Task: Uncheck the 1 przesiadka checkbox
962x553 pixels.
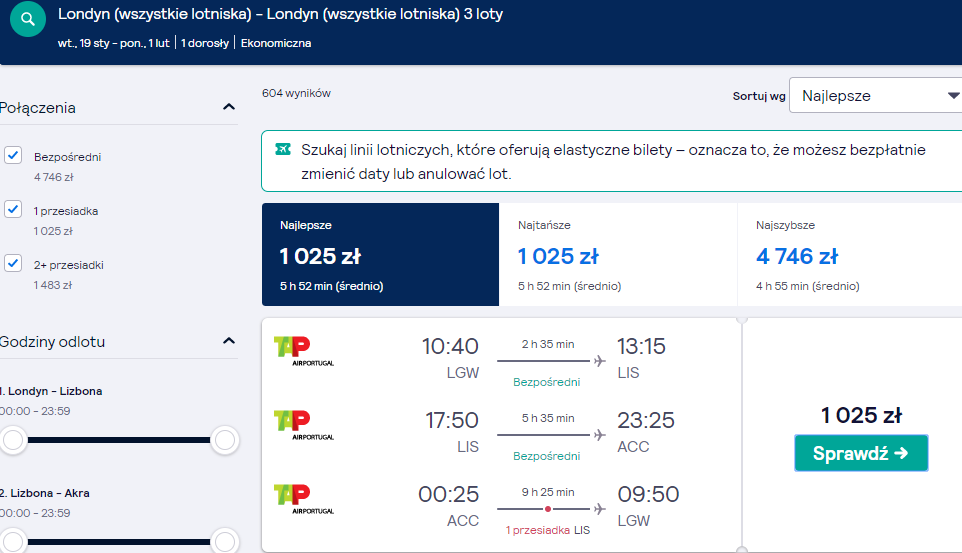Action: (x=13, y=209)
